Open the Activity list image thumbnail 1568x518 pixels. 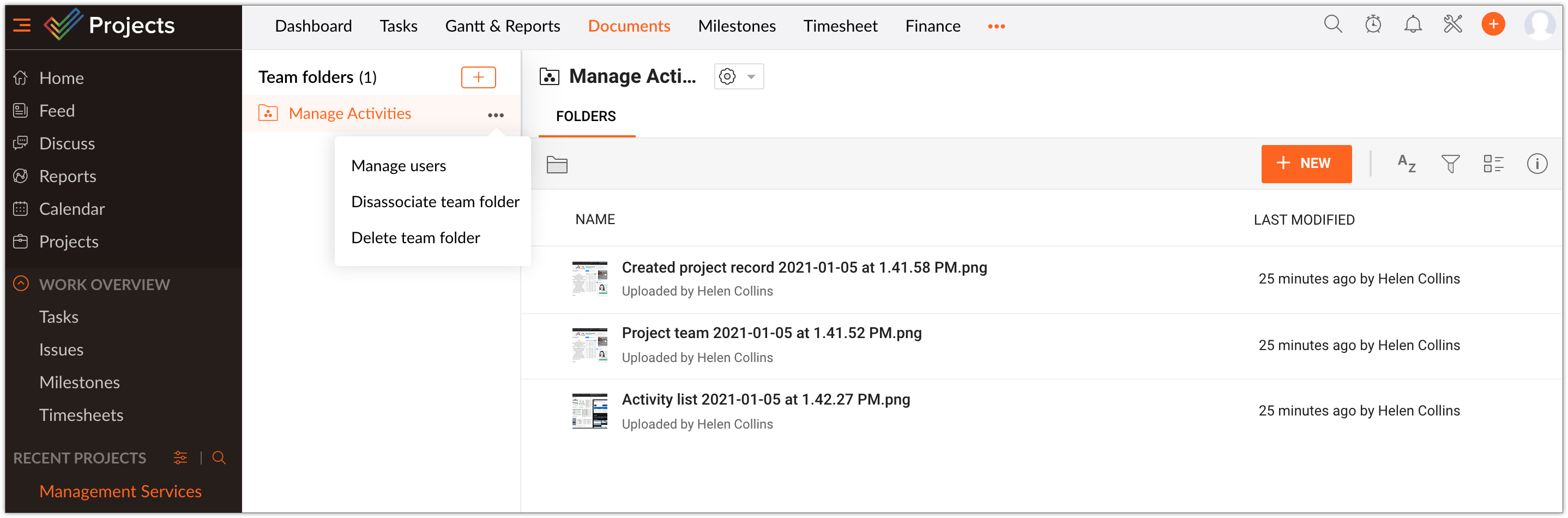coord(589,411)
